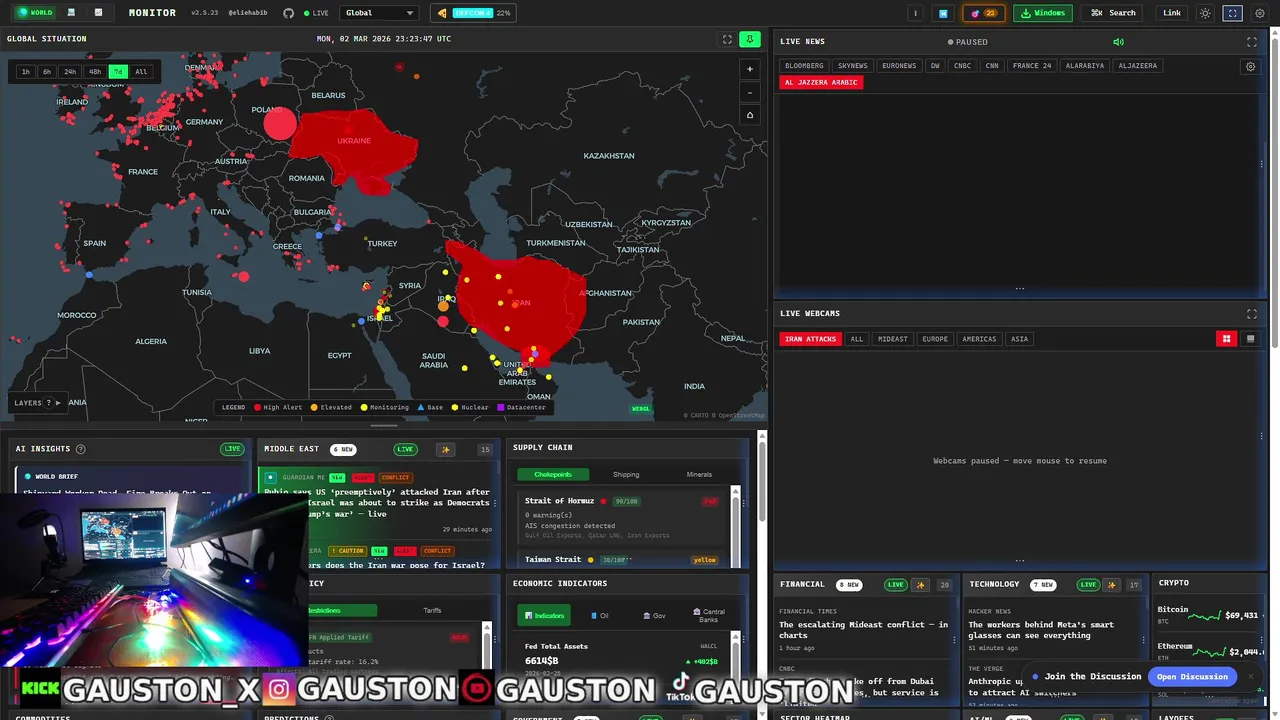1280x720 pixels.
Task: Switch to the second variant view icon
Action: (x=71, y=13)
